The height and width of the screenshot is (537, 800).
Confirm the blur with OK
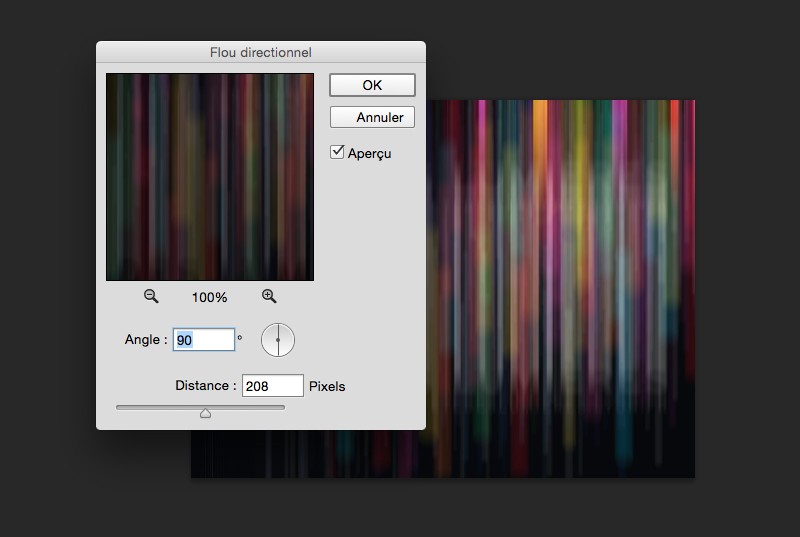372,85
